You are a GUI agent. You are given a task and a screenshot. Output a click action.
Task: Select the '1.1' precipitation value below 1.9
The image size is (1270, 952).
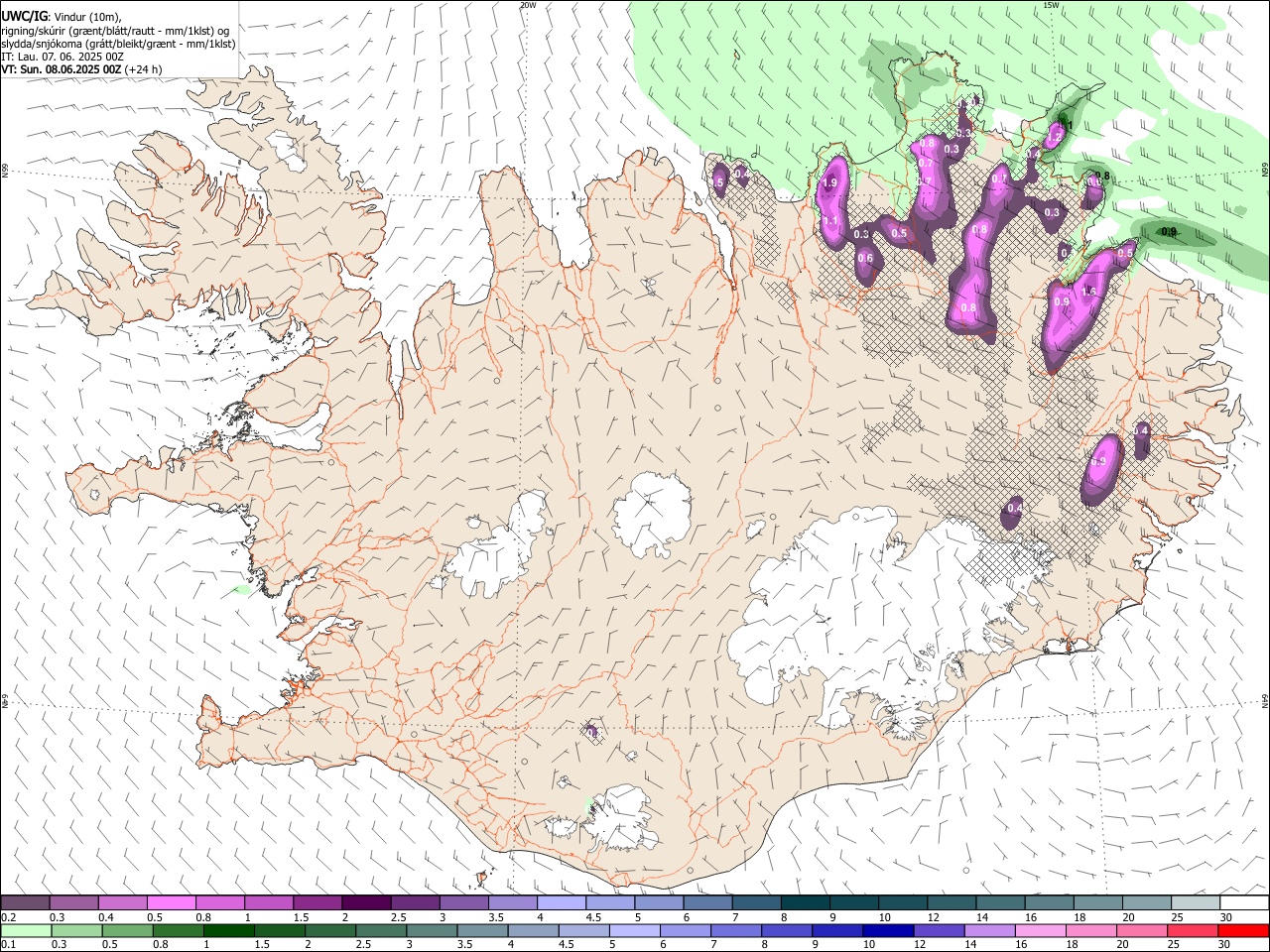(x=830, y=220)
